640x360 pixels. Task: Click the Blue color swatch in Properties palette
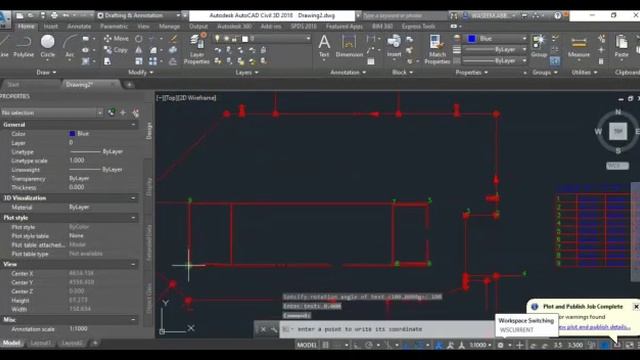72,133
